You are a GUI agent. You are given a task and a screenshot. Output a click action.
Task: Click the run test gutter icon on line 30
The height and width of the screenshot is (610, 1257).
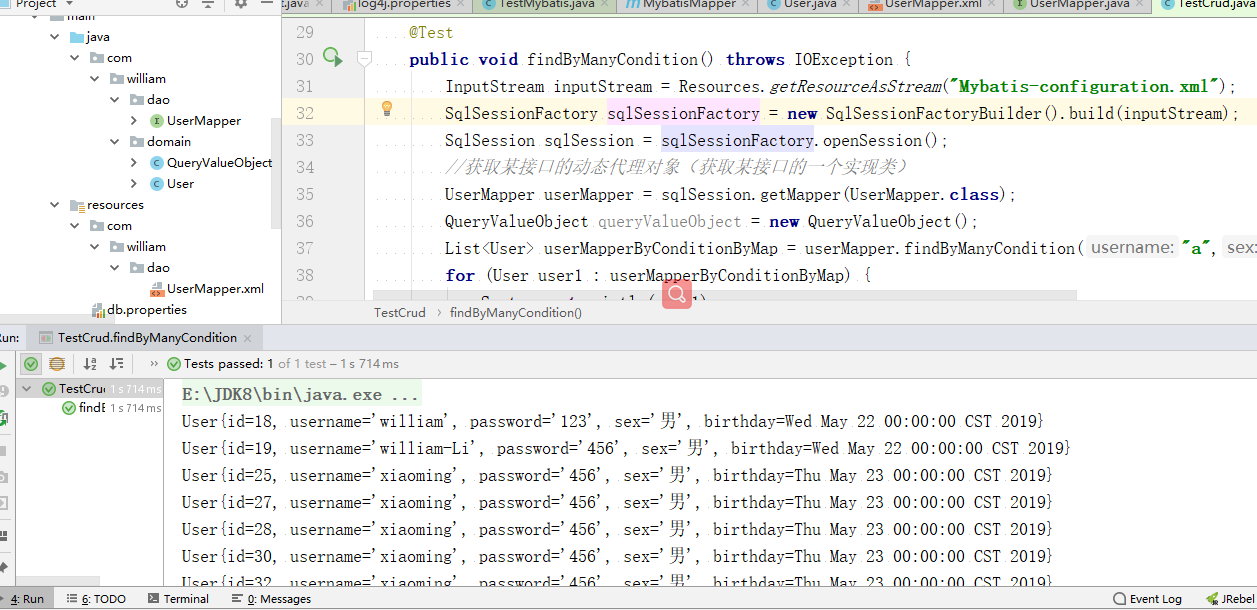point(332,59)
